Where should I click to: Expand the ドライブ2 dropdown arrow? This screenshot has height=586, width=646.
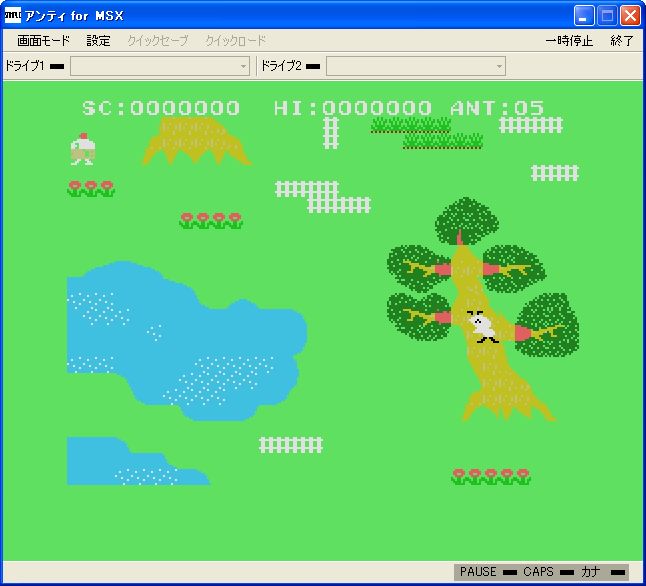pos(499,66)
